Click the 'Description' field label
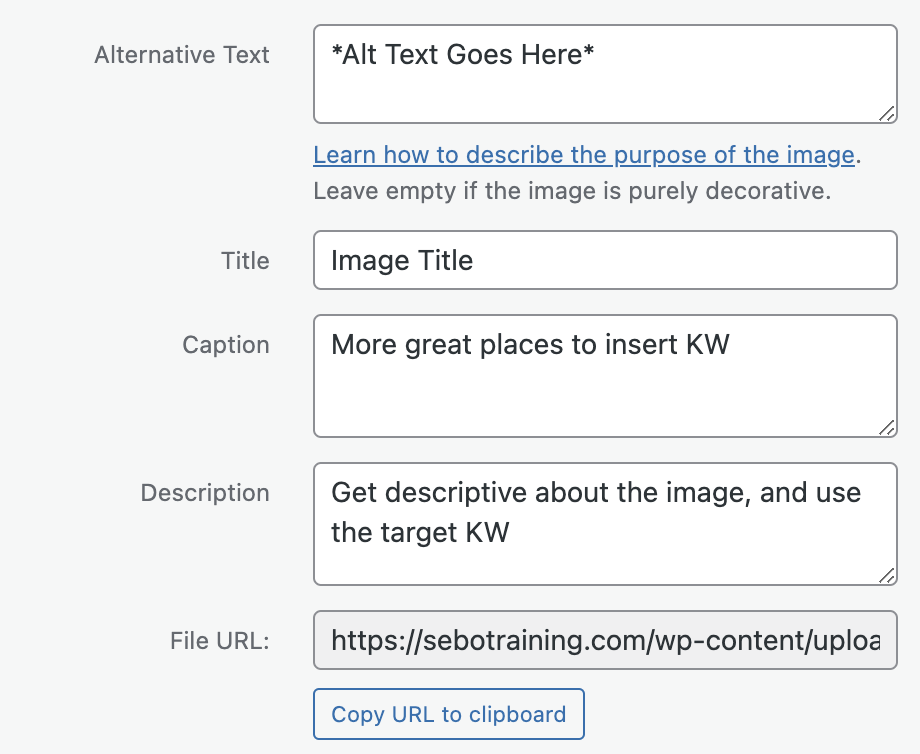Image resolution: width=920 pixels, height=754 pixels. (x=205, y=493)
